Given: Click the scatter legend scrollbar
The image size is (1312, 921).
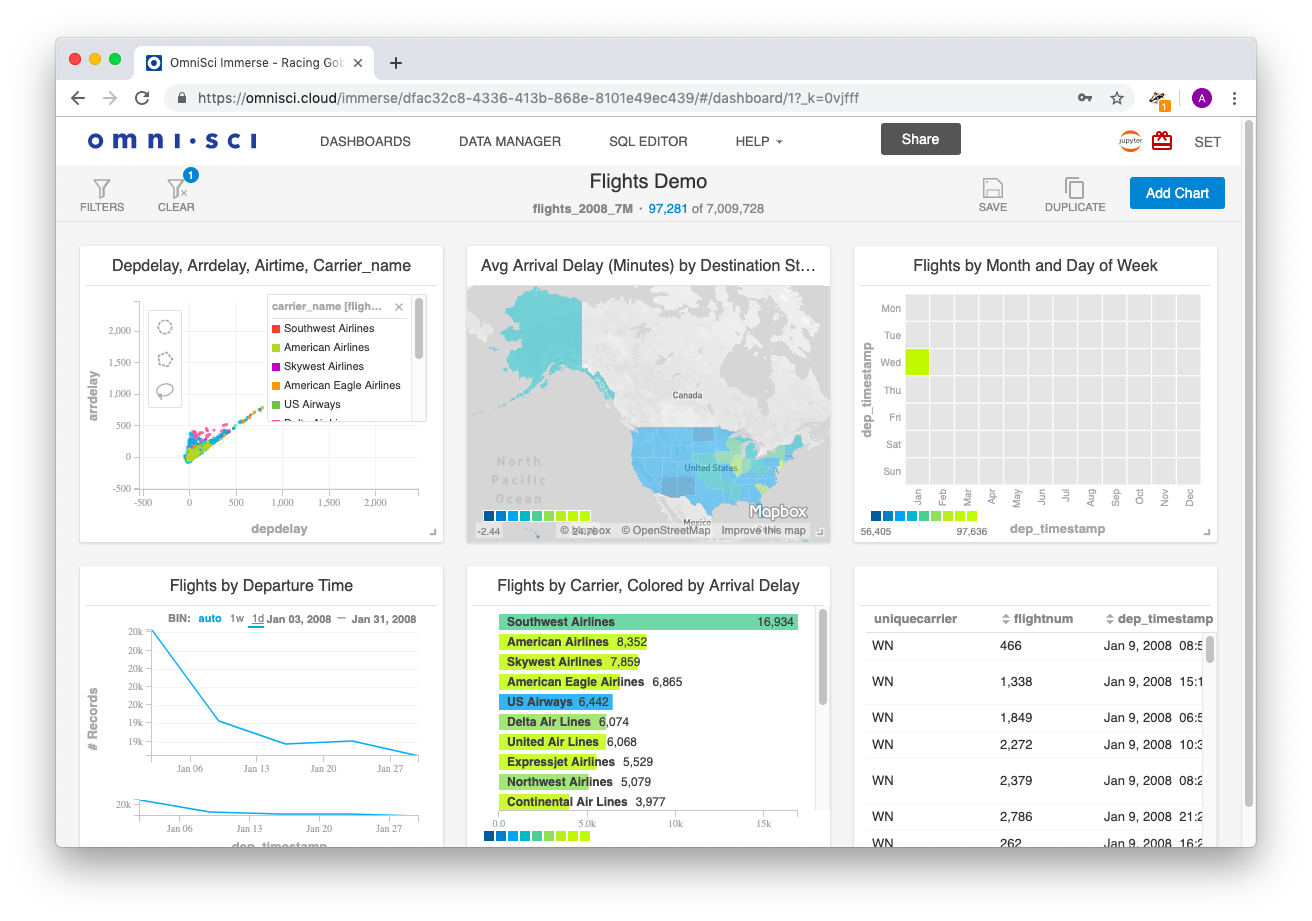Looking at the screenshot, I should tap(419, 327).
